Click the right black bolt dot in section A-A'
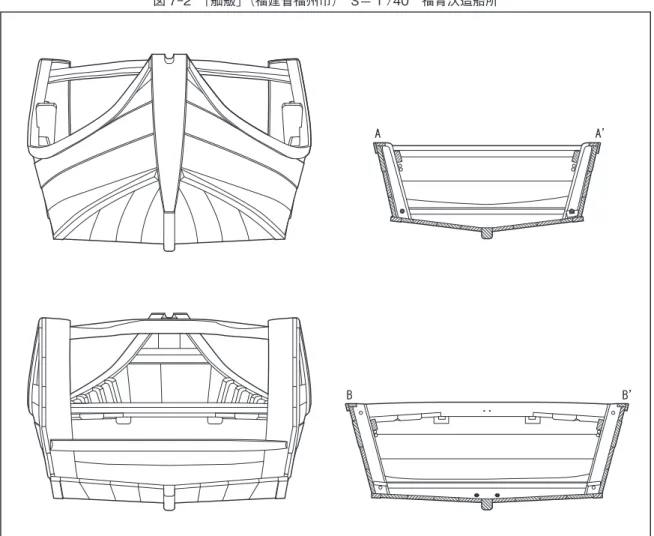 tap(572, 211)
